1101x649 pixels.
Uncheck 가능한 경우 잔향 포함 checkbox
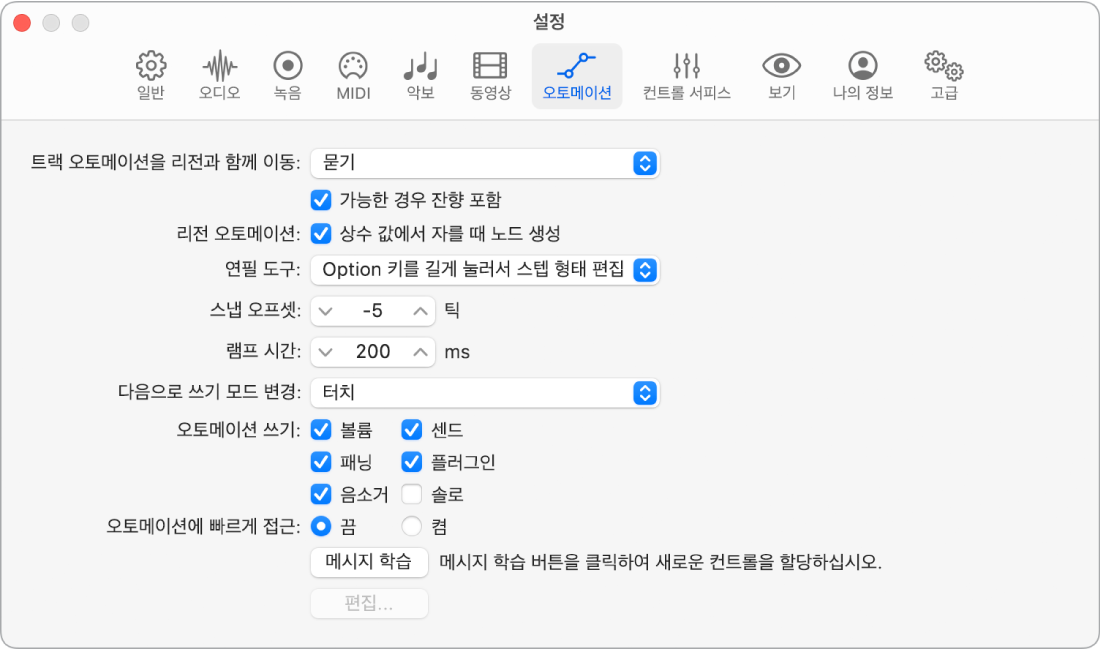coord(321,200)
